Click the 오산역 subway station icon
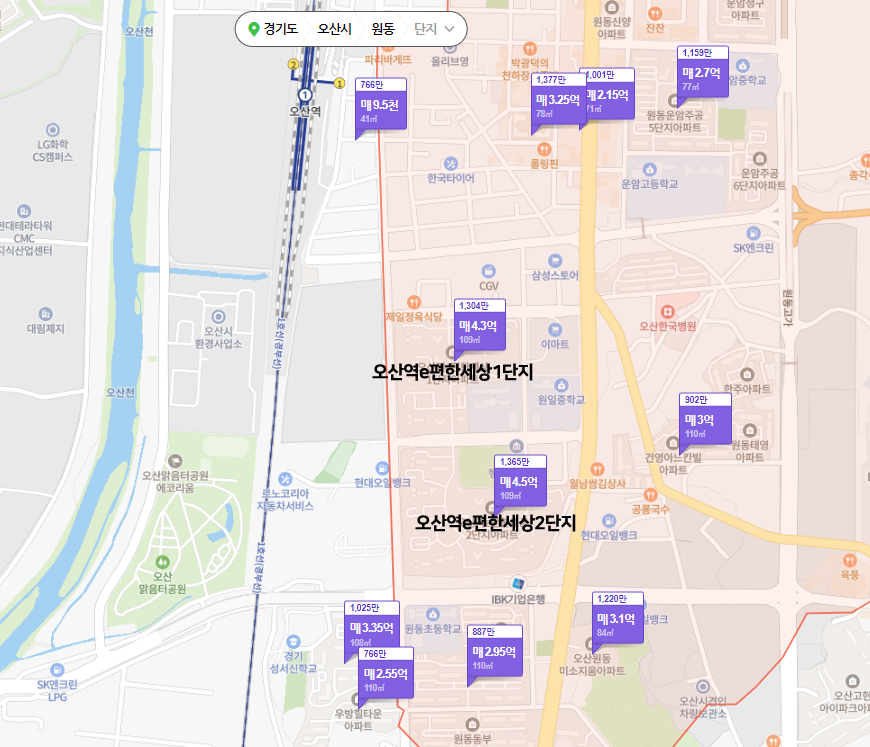This screenshot has width=870, height=747. pyautogui.click(x=305, y=95)
